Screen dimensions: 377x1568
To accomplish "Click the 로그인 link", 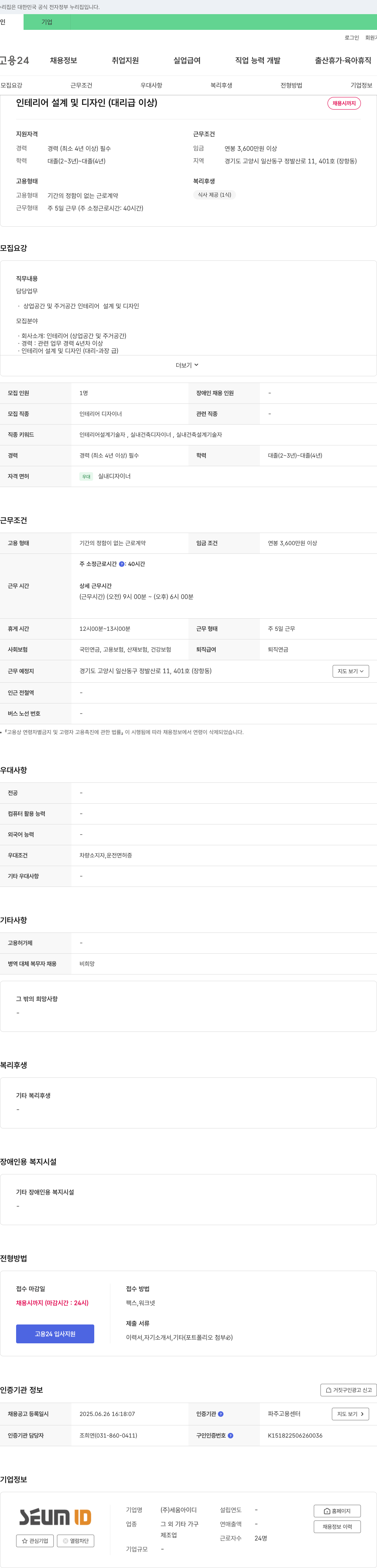I will coord(351,38).
